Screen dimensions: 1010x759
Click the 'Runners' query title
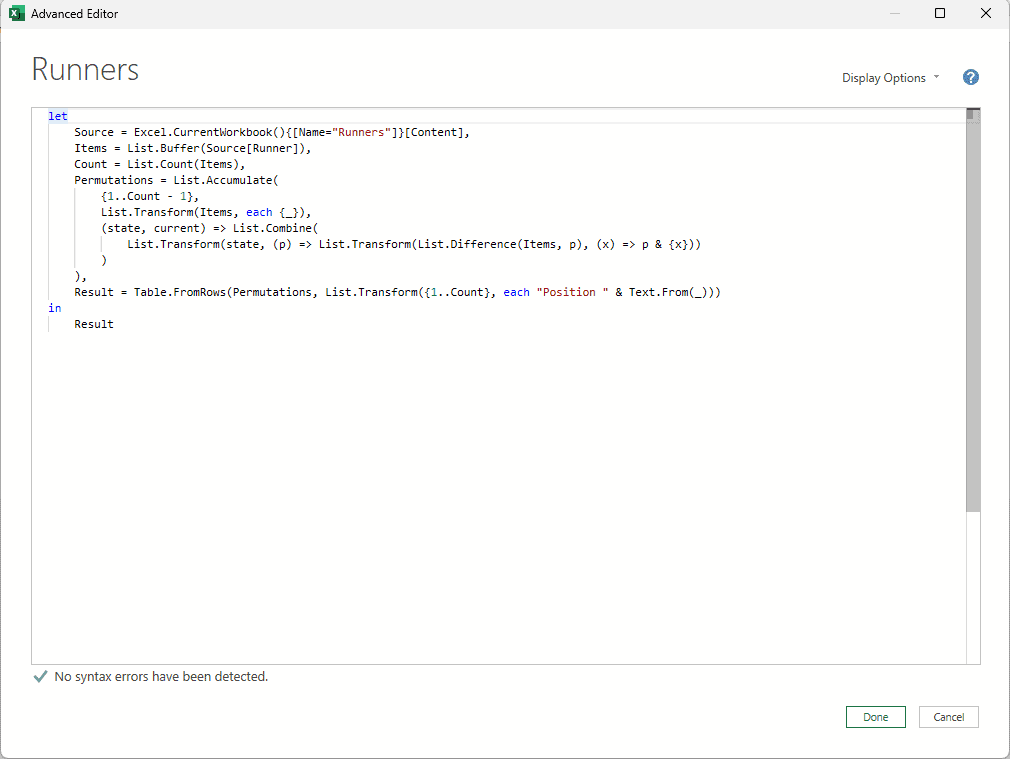pos(85,69)
